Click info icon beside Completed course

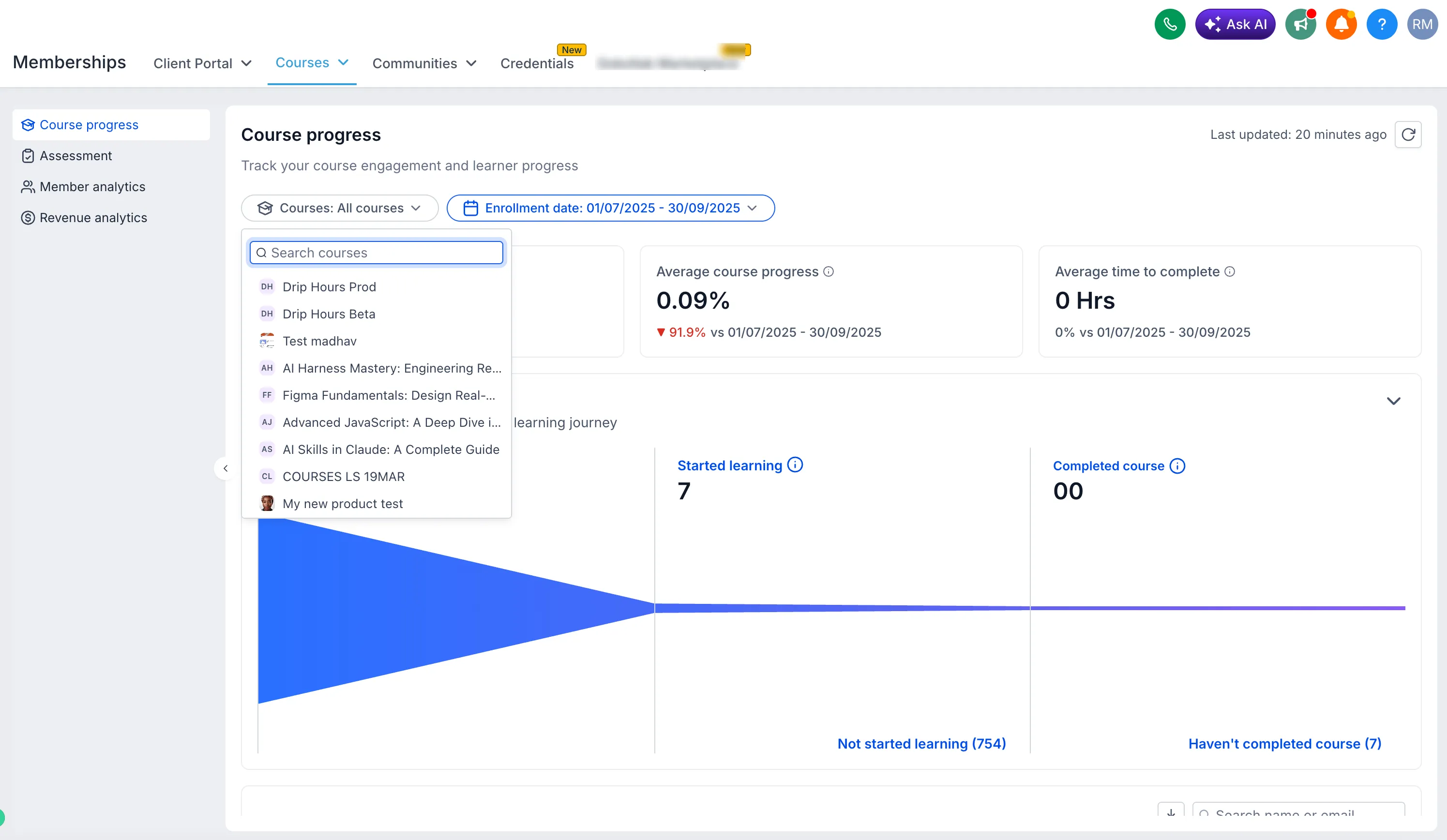click(1177, 465)
